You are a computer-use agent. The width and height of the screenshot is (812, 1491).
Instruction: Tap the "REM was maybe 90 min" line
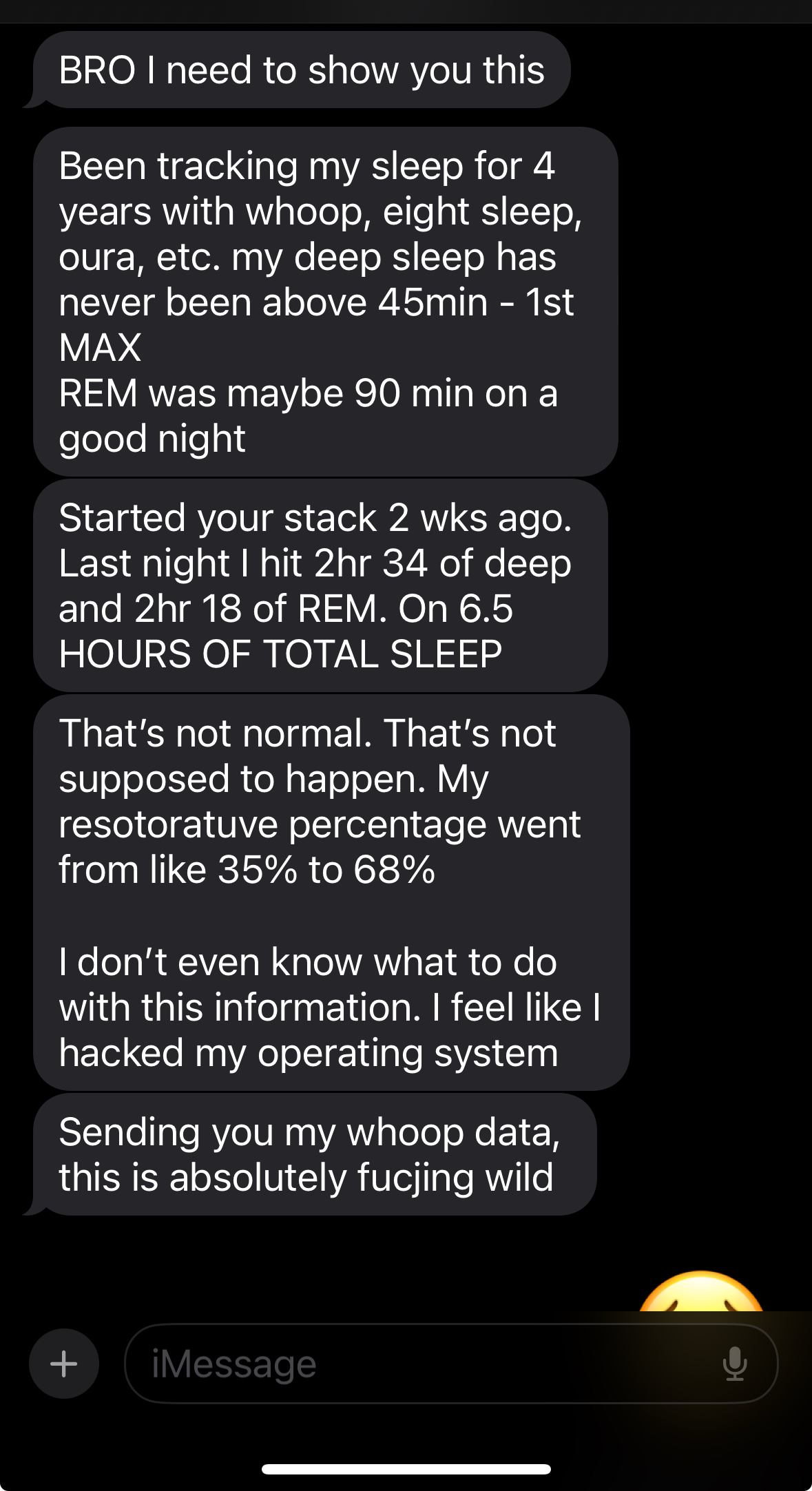coord(308,393)
